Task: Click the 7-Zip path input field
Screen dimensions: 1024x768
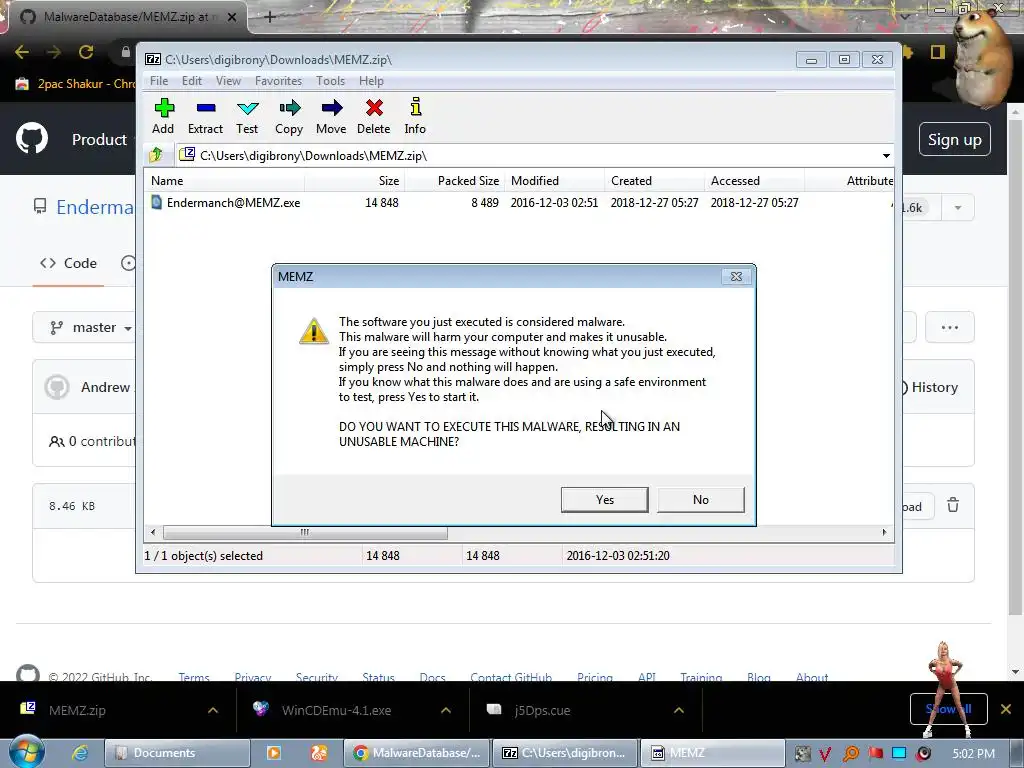Action: (529, 155)
